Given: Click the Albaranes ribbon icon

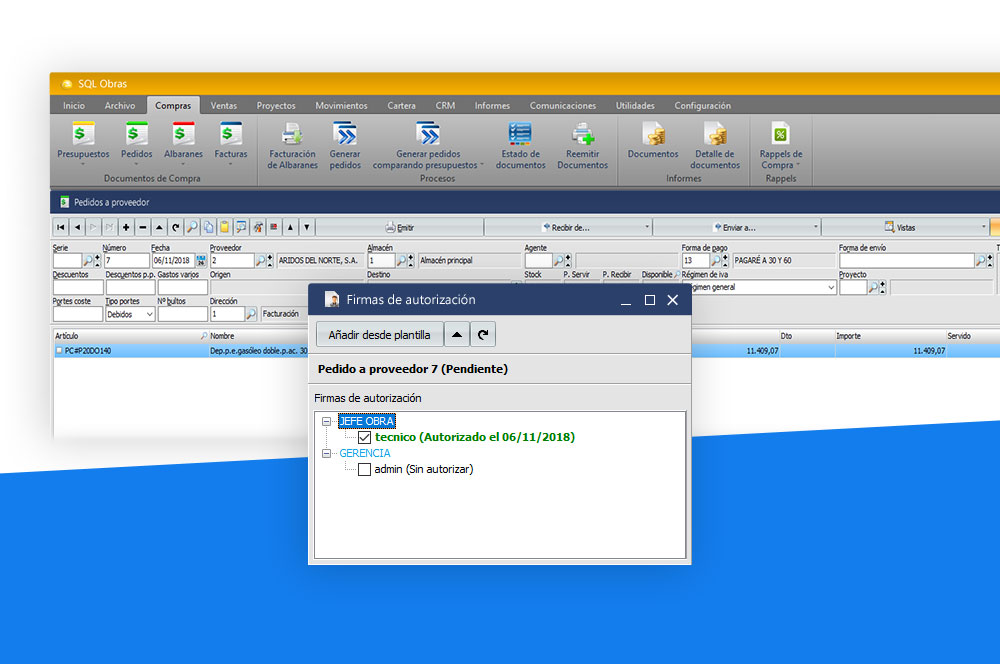Looking at the screenshot, I should (183, 134).
